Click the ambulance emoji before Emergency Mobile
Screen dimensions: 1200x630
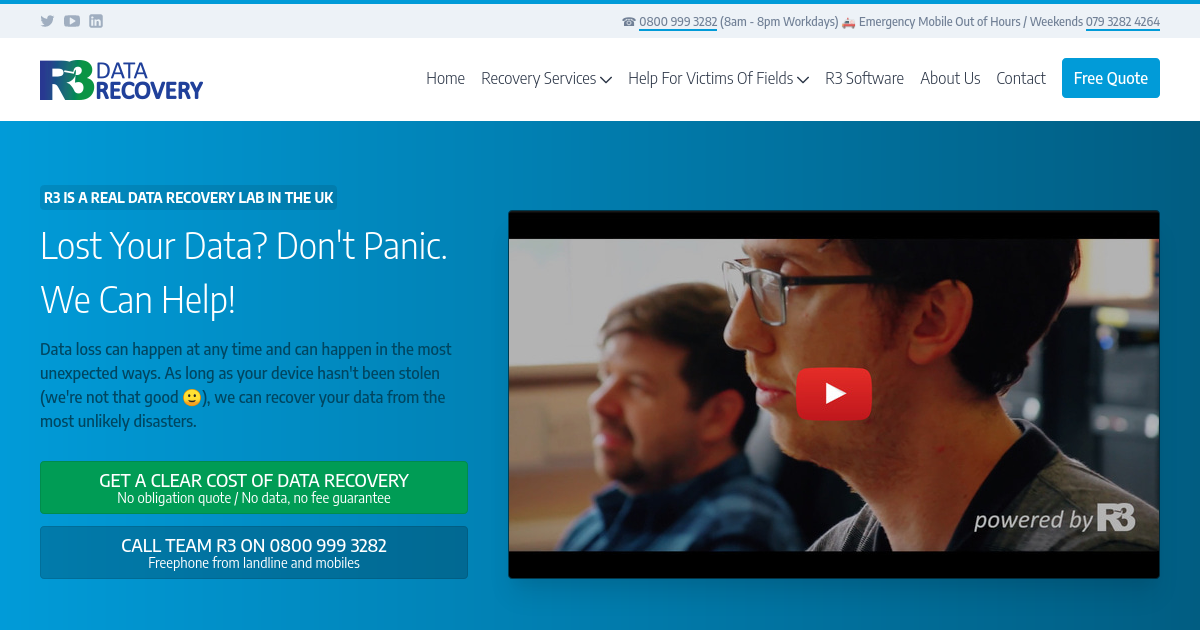(x=848, y=22)
